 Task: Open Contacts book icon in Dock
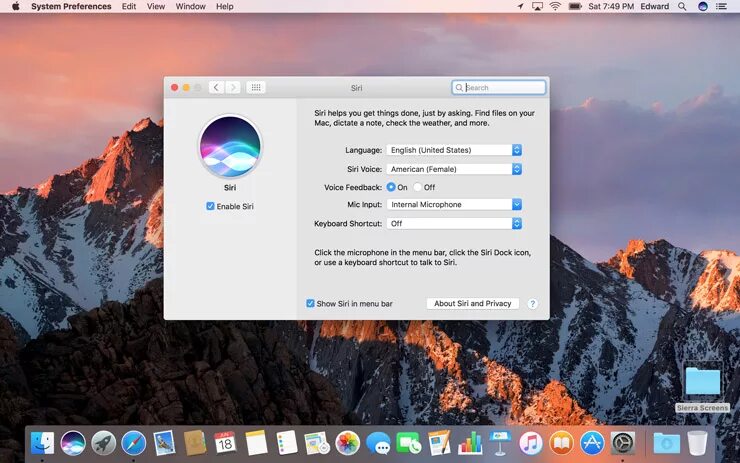[x=194, y=443]
